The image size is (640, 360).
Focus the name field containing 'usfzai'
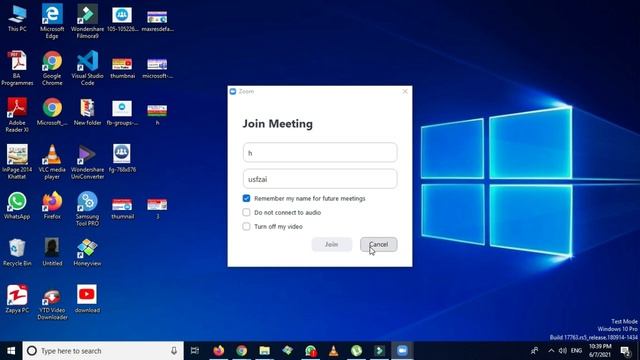coord(320,179)
